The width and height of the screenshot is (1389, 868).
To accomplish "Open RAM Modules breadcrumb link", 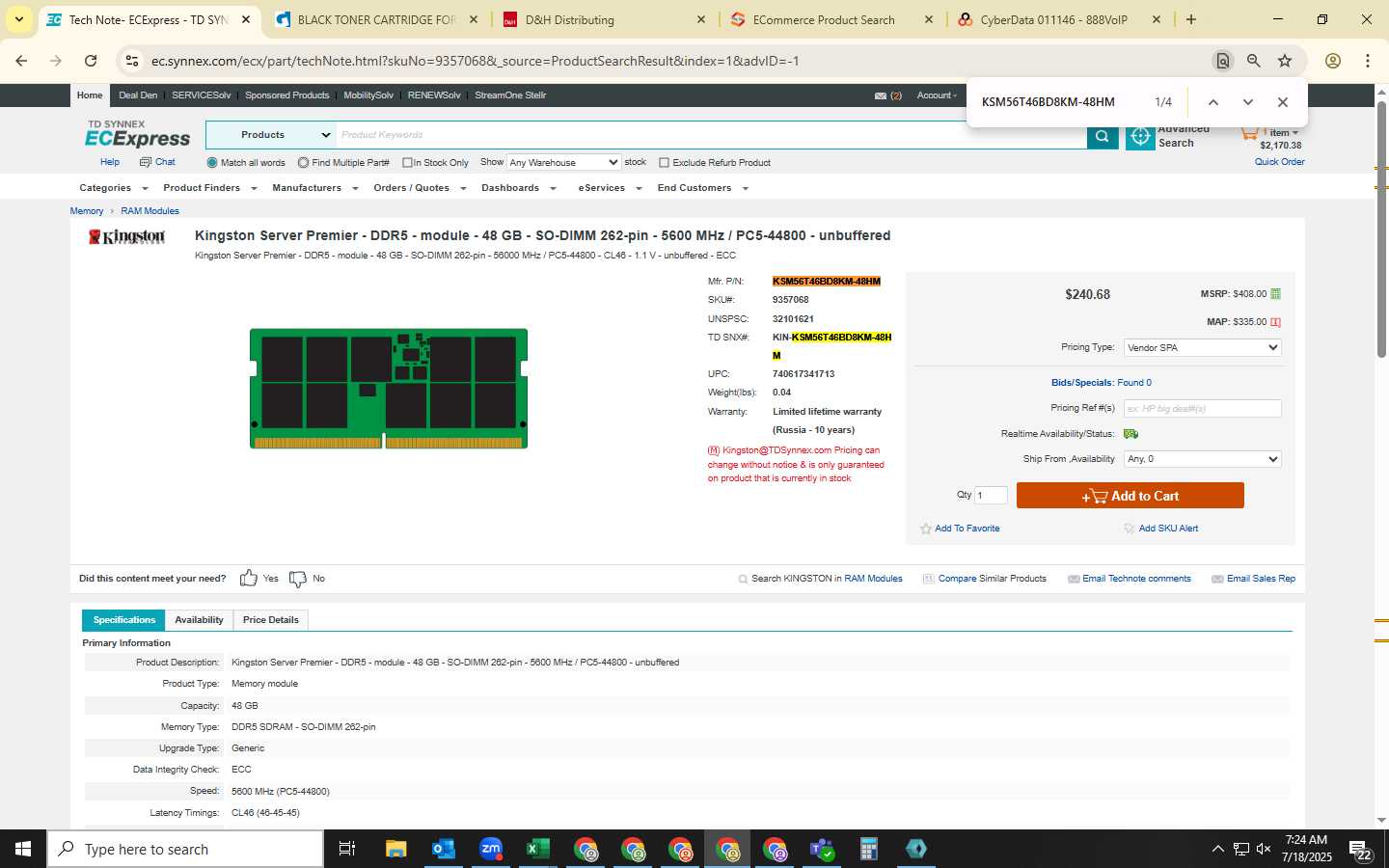I will 150,211.
